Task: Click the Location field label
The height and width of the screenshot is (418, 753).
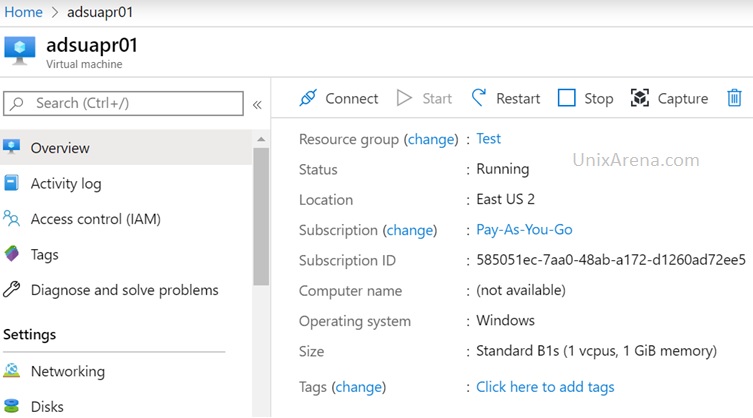Action: [326, 200]
